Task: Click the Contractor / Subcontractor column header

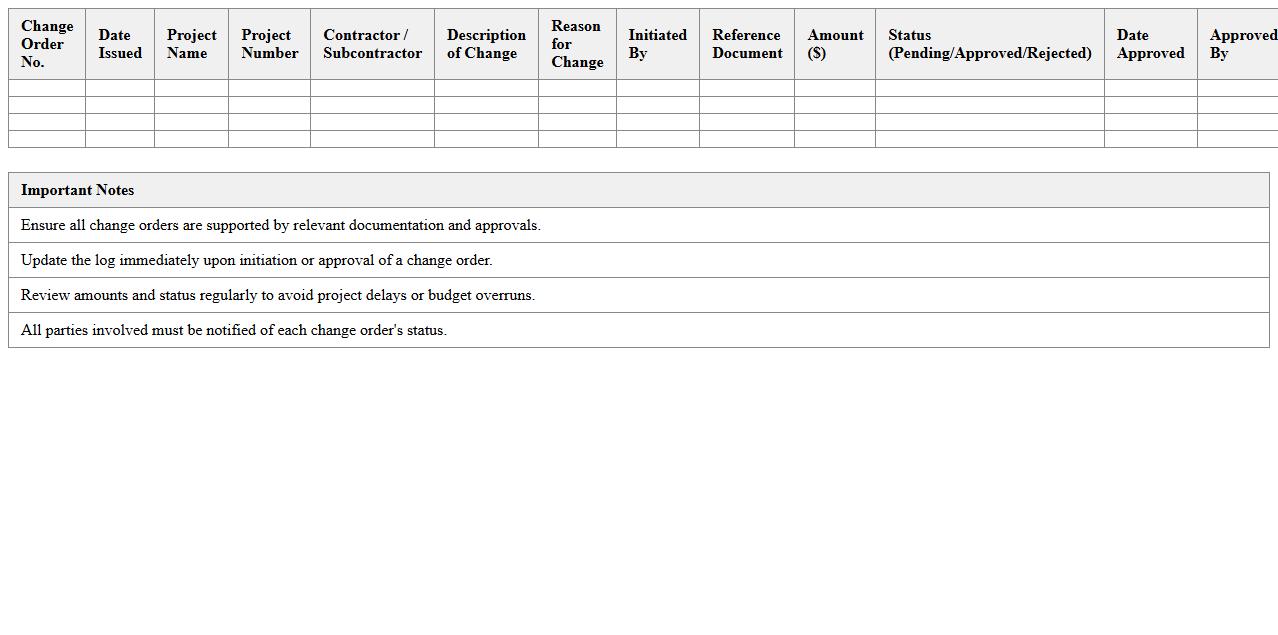Action: [x=372, y=44]
